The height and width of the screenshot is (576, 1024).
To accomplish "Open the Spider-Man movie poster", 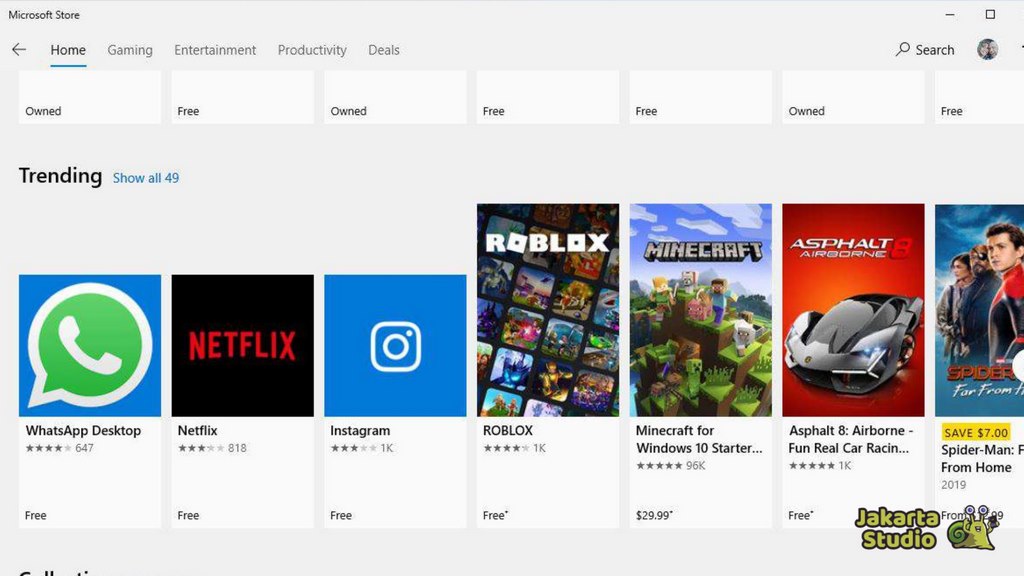I will click(980, 310).
